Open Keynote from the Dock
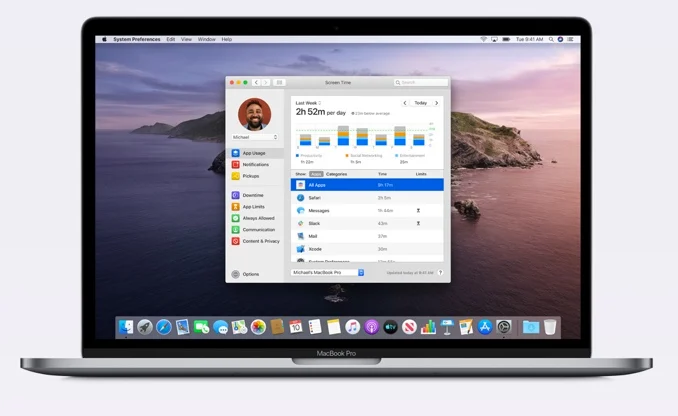 [x=447, y=327]
